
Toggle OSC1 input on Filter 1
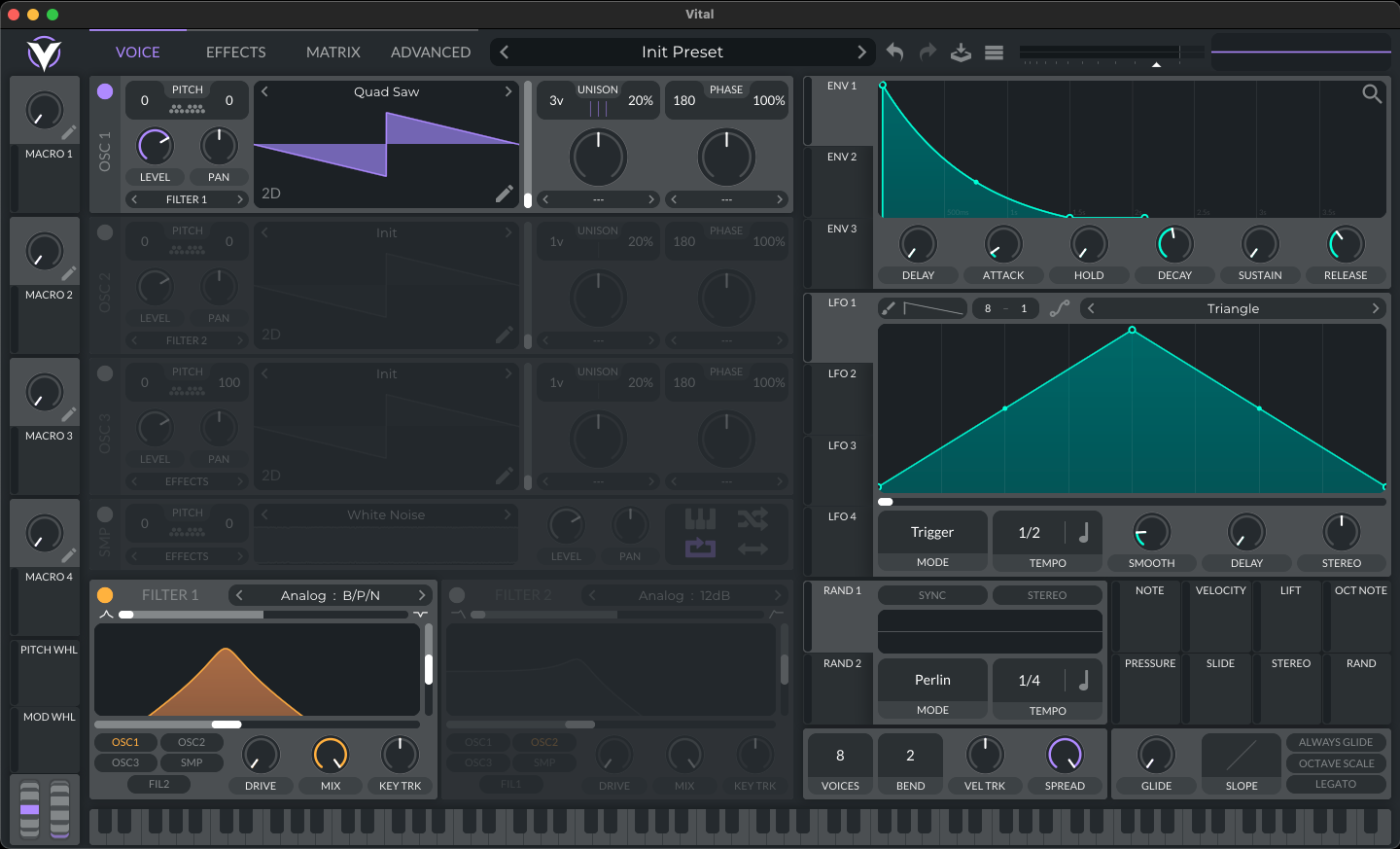pos(125,742)
